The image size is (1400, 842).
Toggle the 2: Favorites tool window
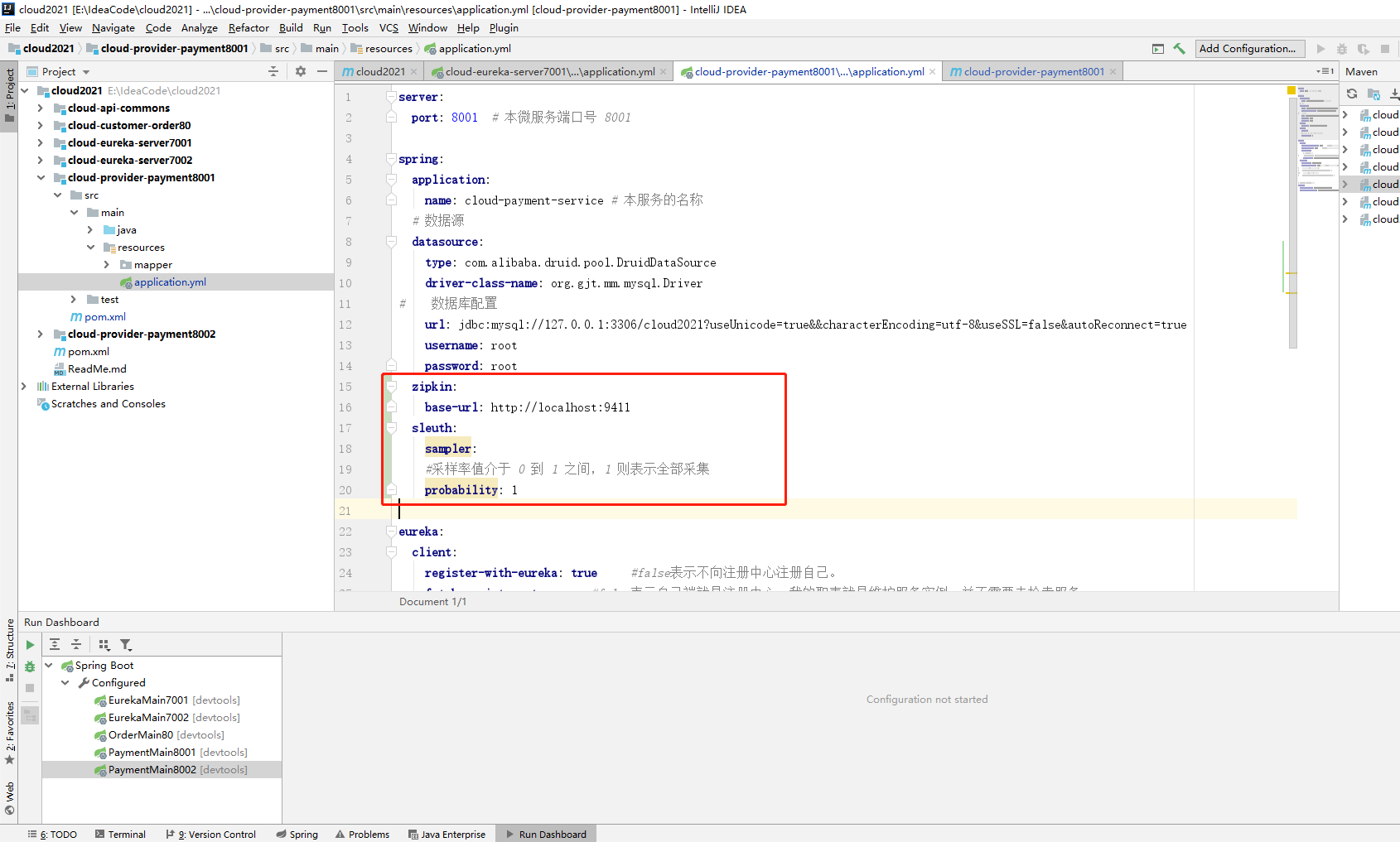[9, 732]
